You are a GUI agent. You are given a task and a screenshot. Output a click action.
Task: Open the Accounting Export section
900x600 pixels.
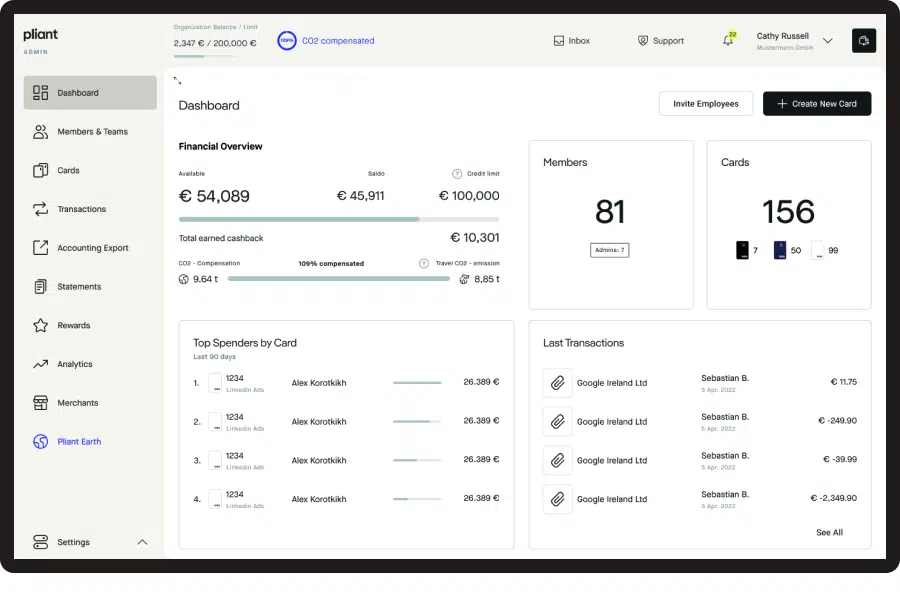[90, 248]
